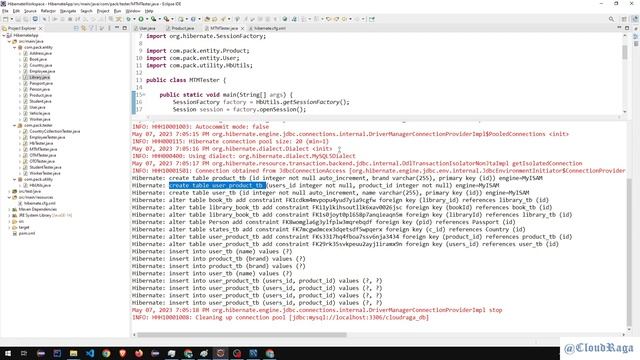This screenshot has height=360, width=640.
Task: Expand the Maven Dependencies node
Action: (9, 209)
